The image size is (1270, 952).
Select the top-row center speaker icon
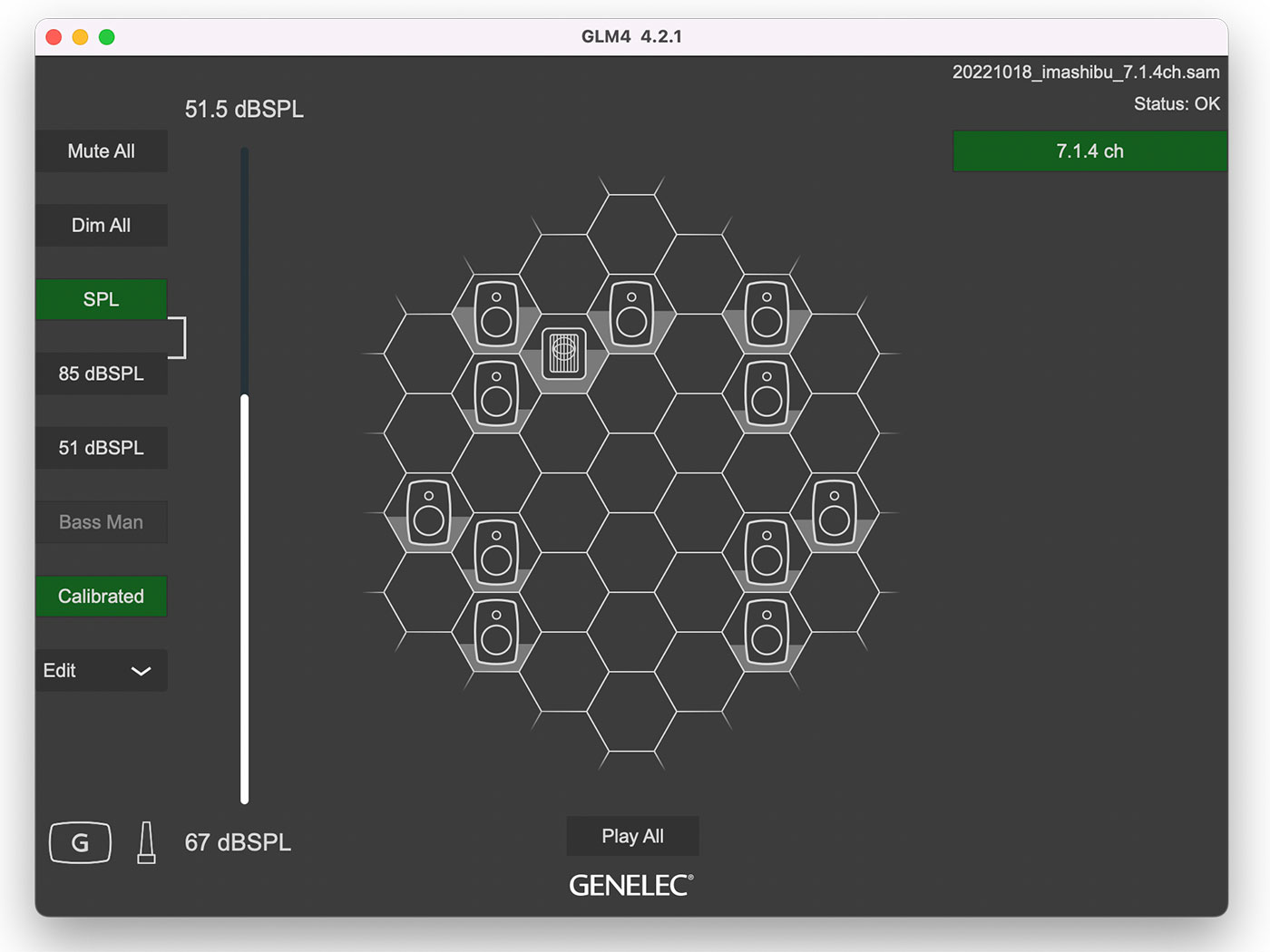coord(631,314)
